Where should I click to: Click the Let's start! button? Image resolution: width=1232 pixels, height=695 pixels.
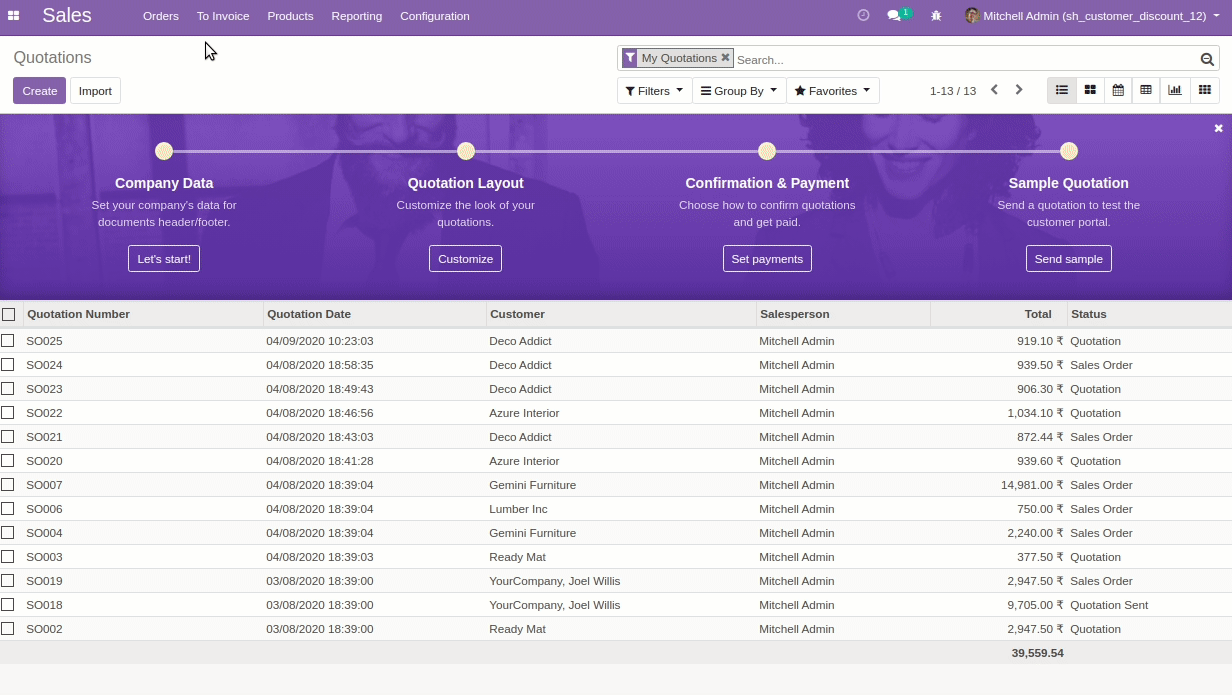164,259
